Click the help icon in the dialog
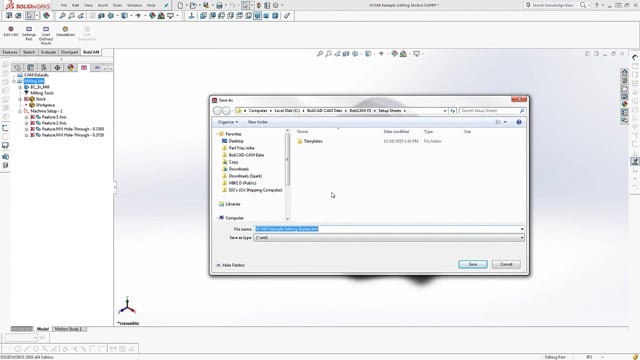Screen dimensions: 640x360 (519, 122)
